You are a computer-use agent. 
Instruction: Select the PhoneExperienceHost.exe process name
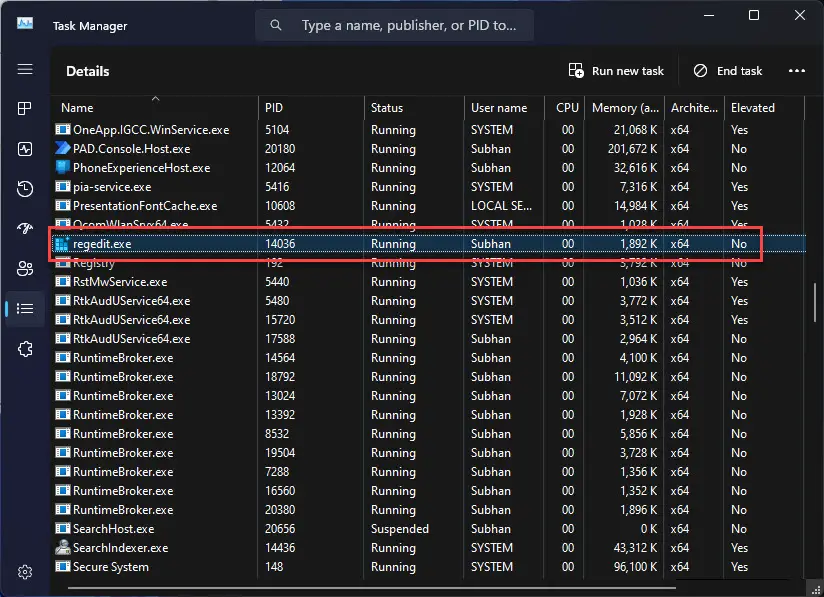click(141, 168)
